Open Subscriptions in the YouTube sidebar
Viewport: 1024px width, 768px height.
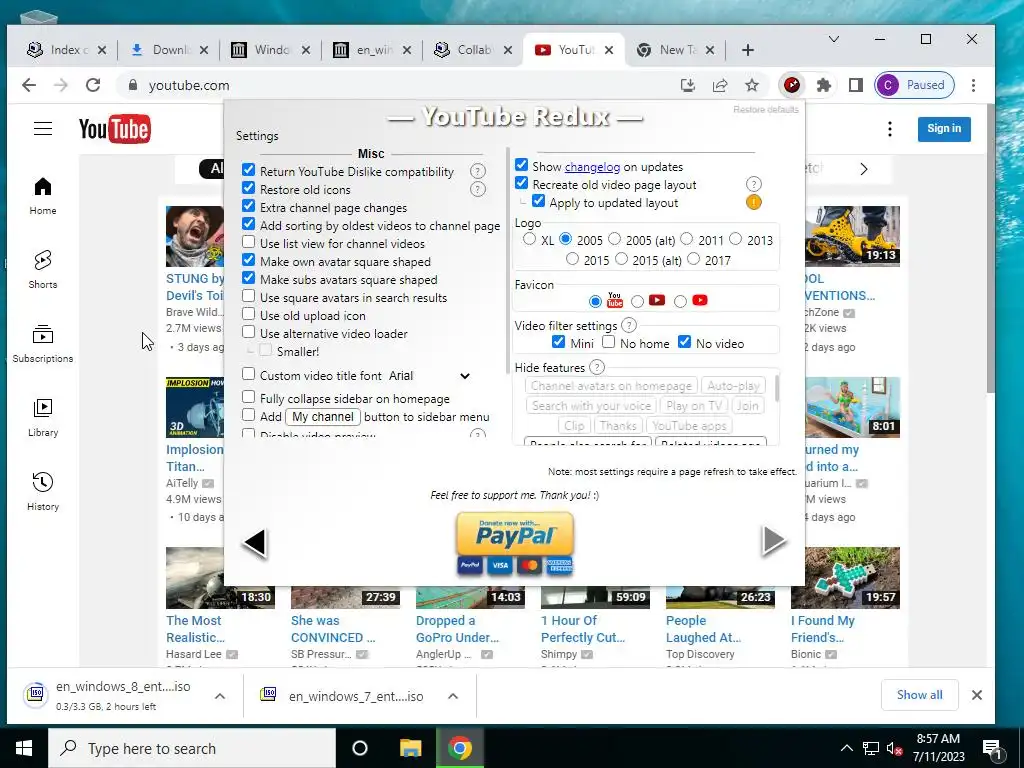tap(42, 344)
